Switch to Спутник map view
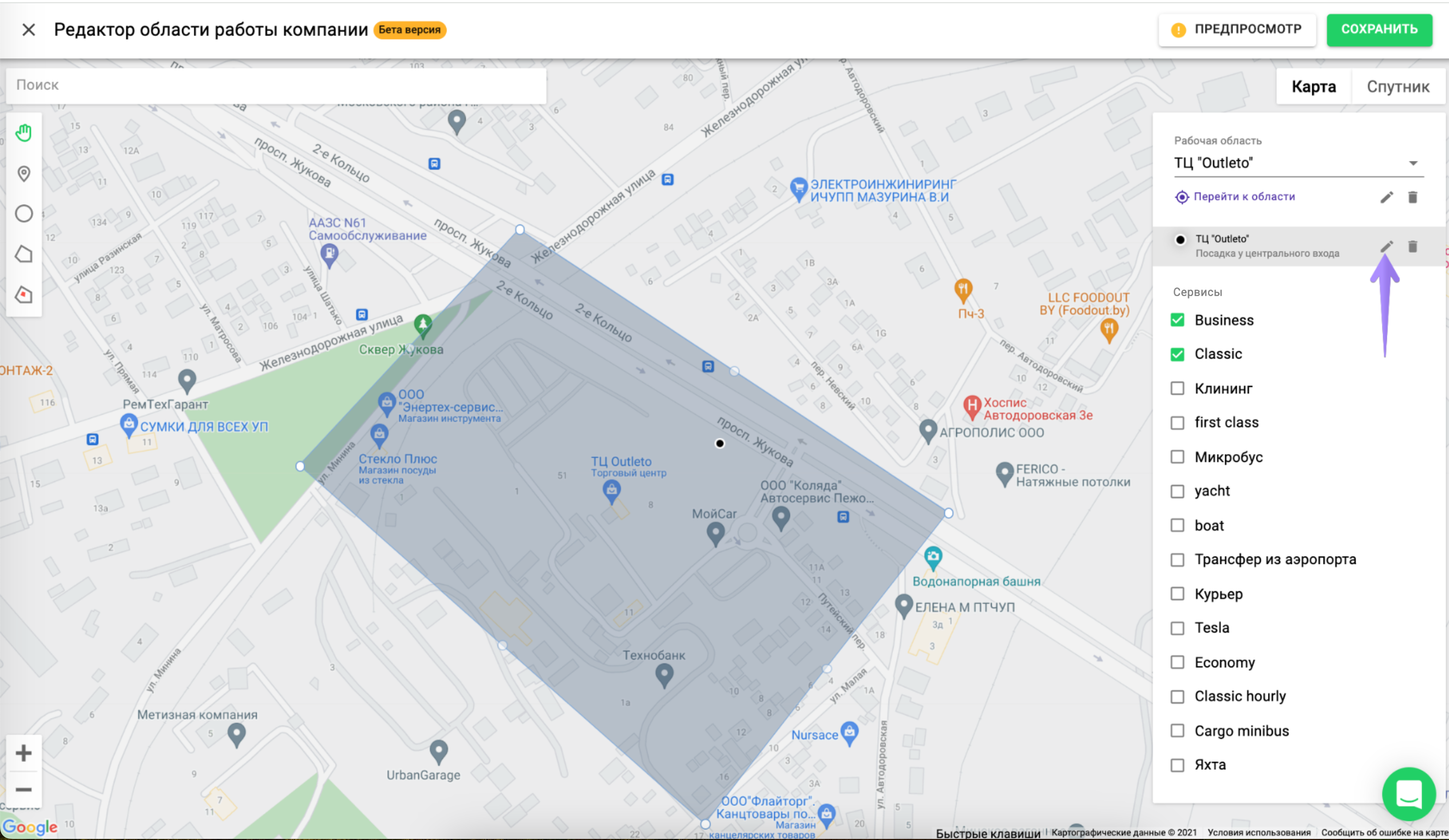Image resolution: width=1449 pixels, height=840 pixels. 1398,87
